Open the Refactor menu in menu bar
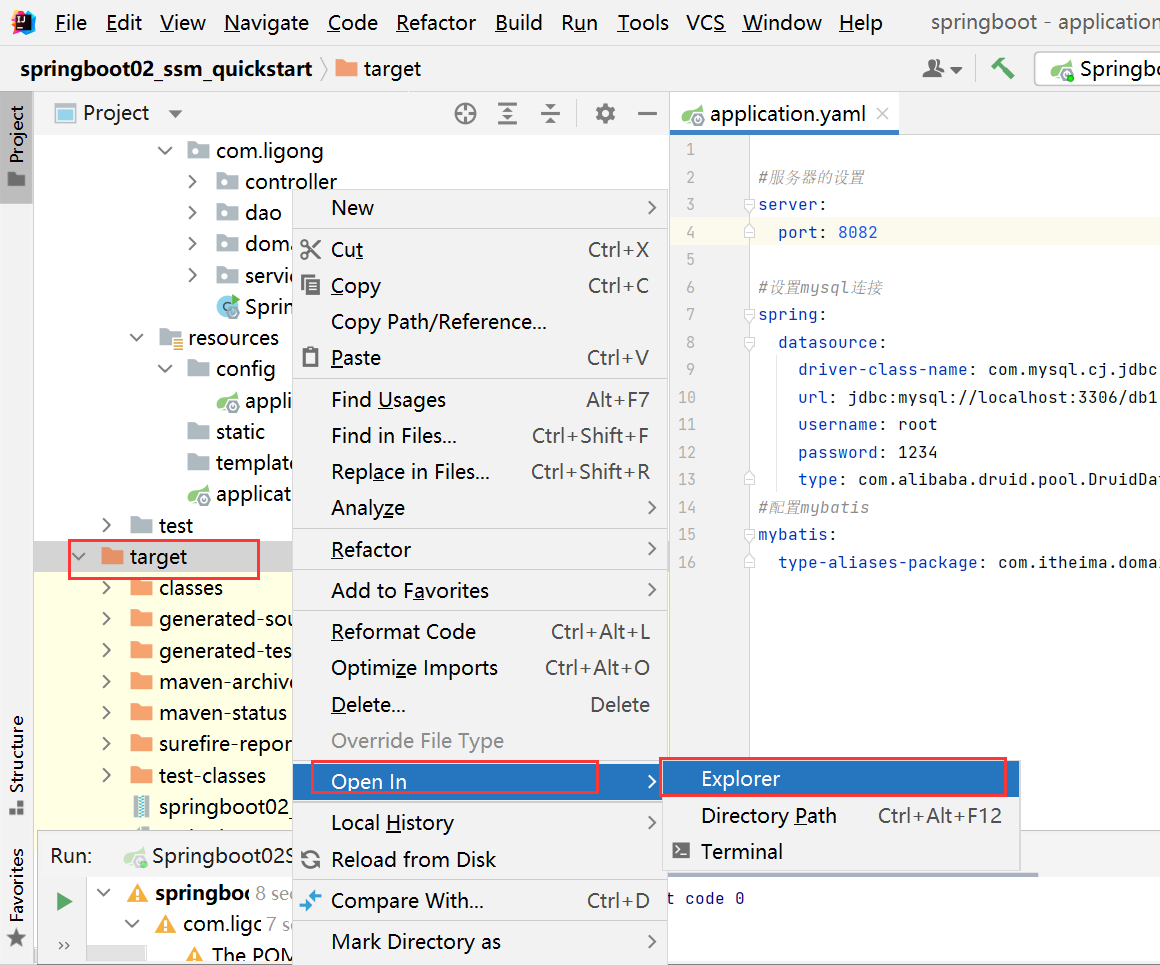 [436, 23]
